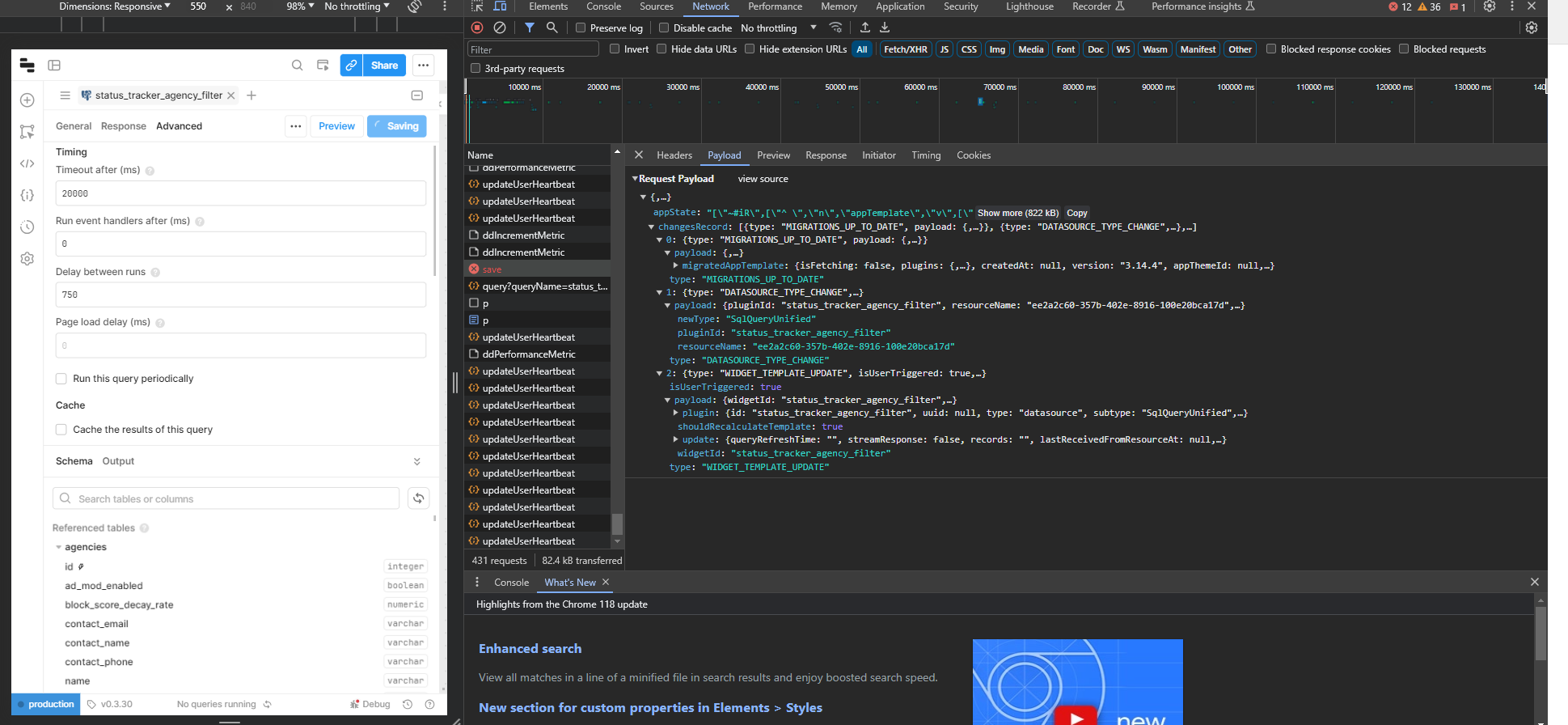Screen dimensions: 1568x725
Task: Open the Headers tab
Action: [674, 155]
